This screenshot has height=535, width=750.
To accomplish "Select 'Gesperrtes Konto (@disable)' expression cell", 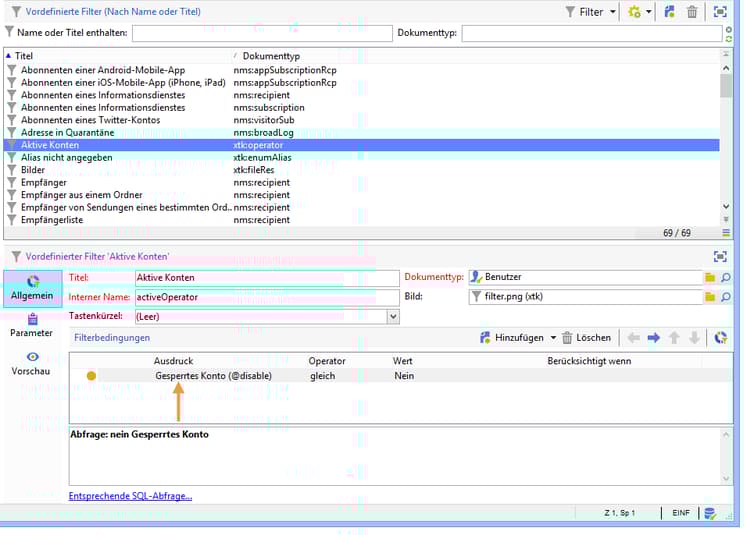I will tap(213, 376).
